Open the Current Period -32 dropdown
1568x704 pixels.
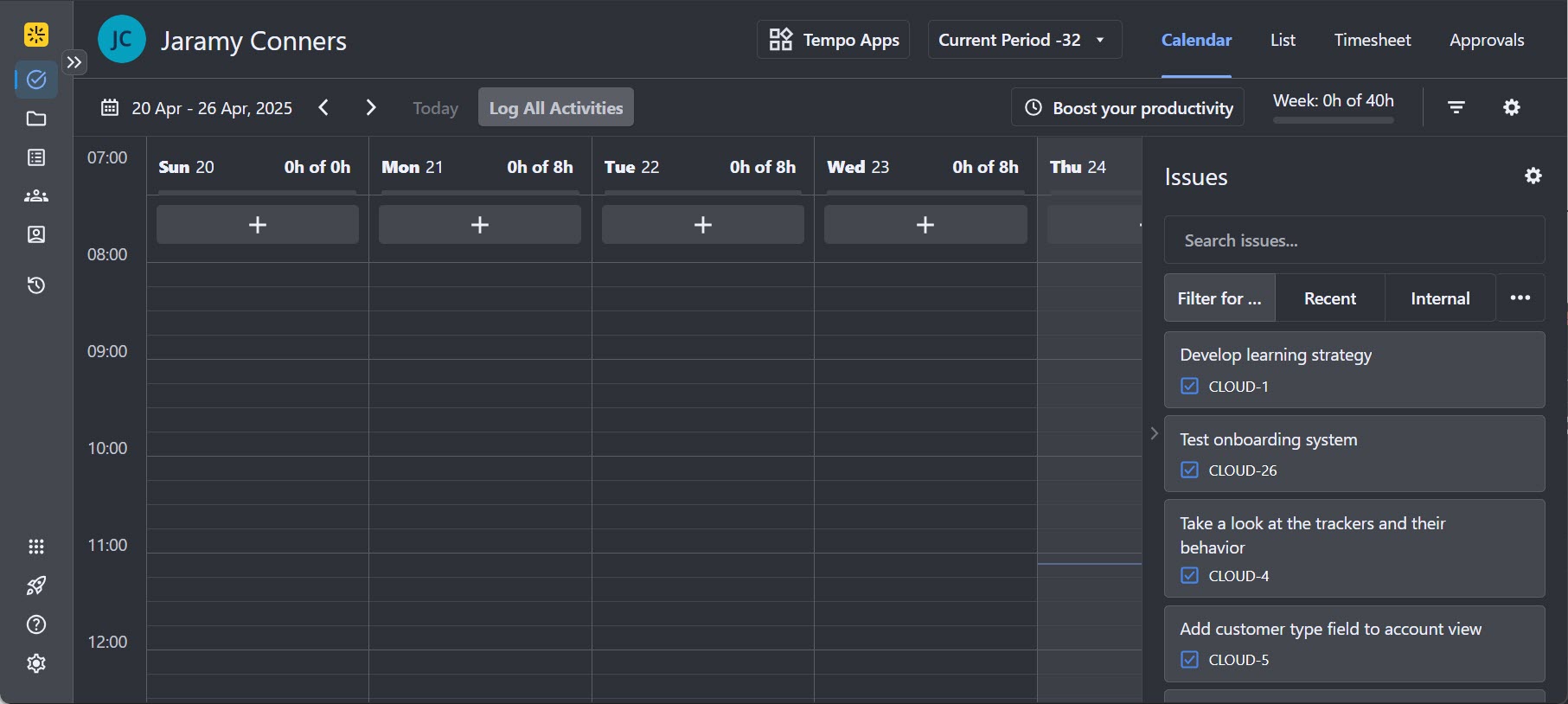[1024, 40]
